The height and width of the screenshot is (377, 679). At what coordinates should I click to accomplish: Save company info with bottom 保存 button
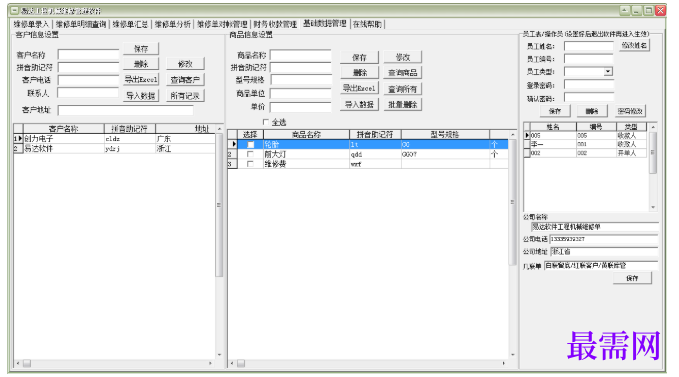tap(632, 278)
